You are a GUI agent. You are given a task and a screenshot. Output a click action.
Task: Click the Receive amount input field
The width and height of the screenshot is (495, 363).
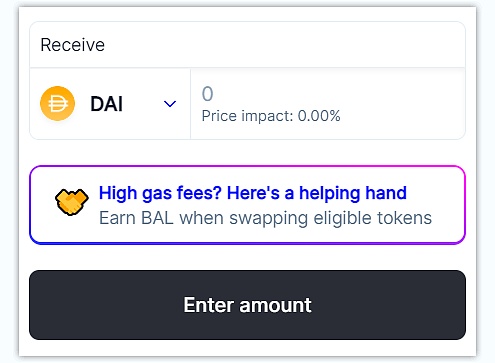328,104
